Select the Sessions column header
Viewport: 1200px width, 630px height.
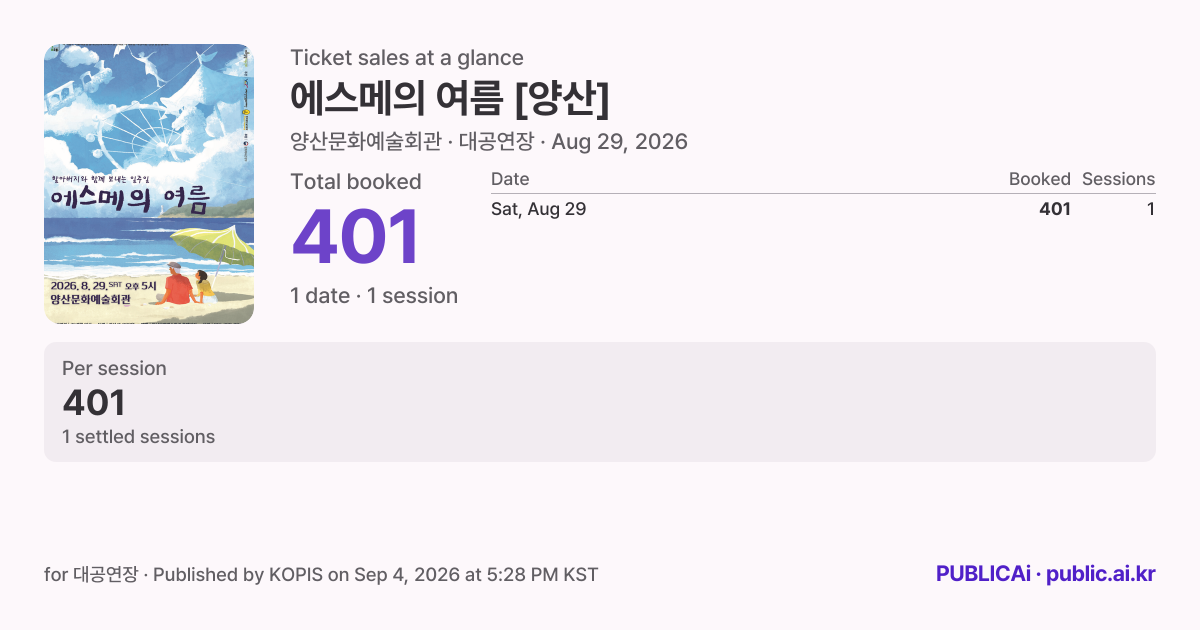1118,179
